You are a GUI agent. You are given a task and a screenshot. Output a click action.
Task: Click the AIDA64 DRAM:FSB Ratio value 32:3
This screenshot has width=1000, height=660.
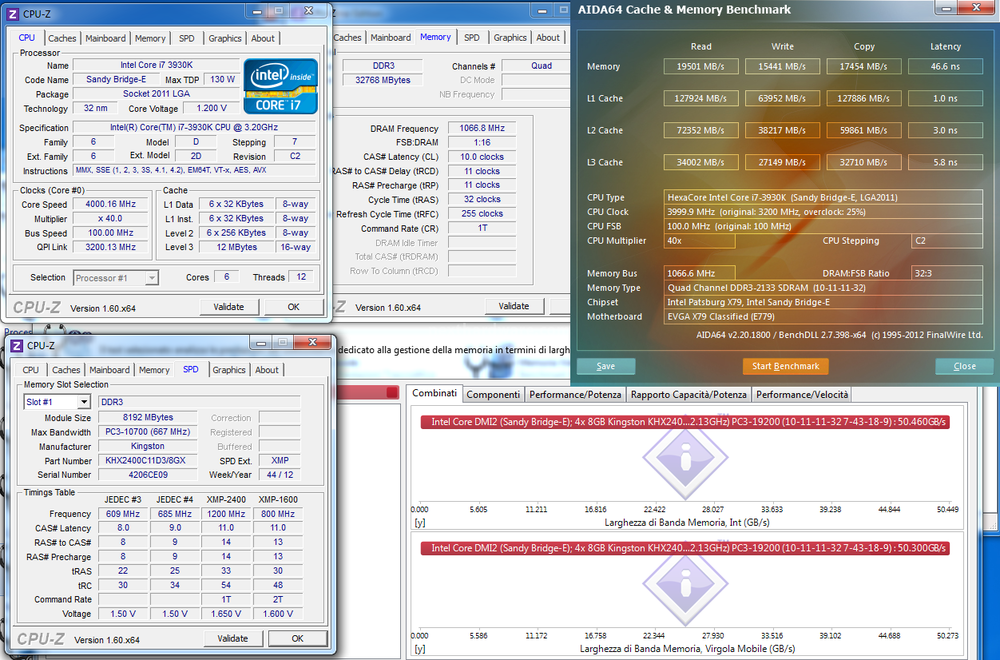point(946,274)
